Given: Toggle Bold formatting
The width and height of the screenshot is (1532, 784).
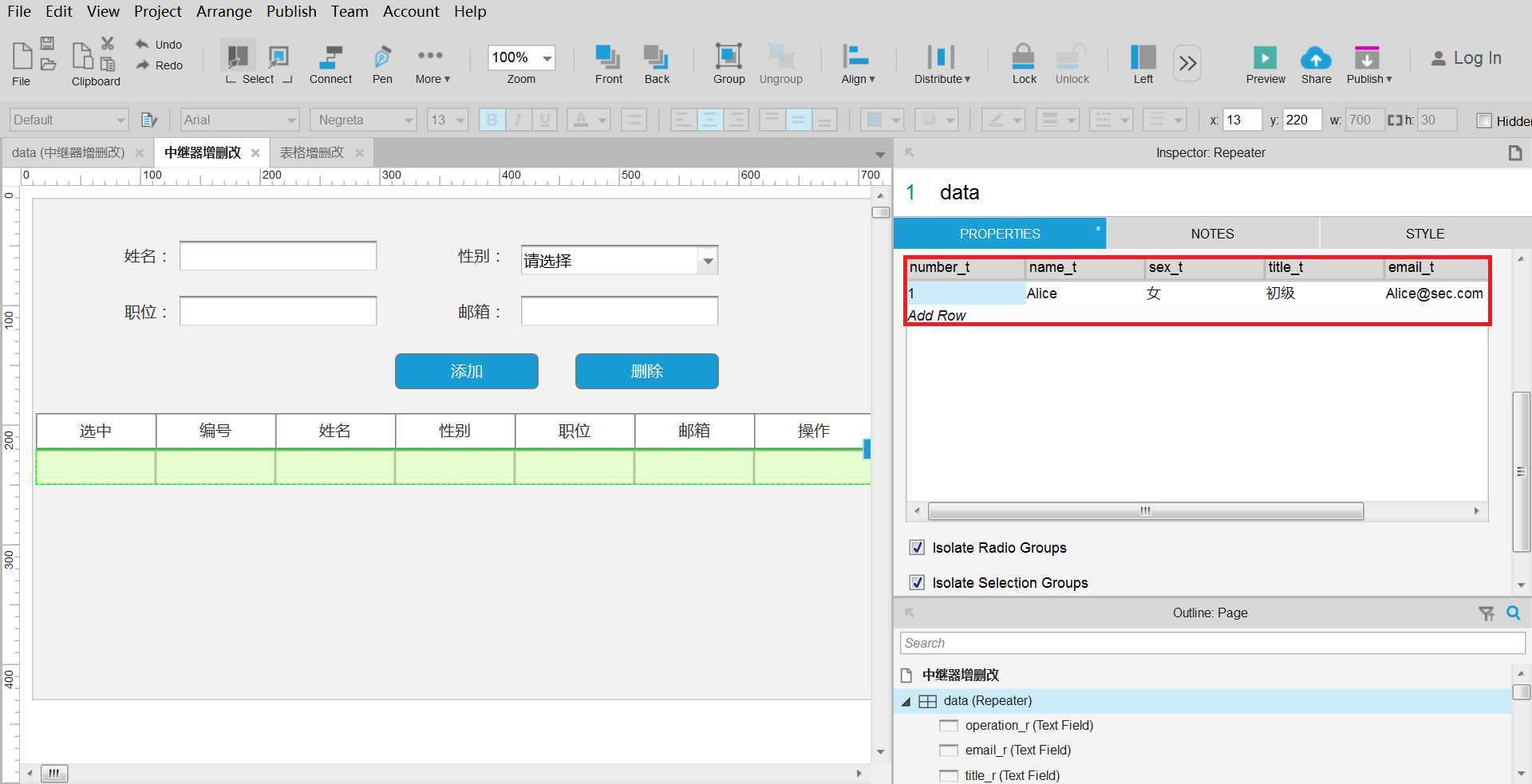Looking at the screenshot, I should pos(492,120).
